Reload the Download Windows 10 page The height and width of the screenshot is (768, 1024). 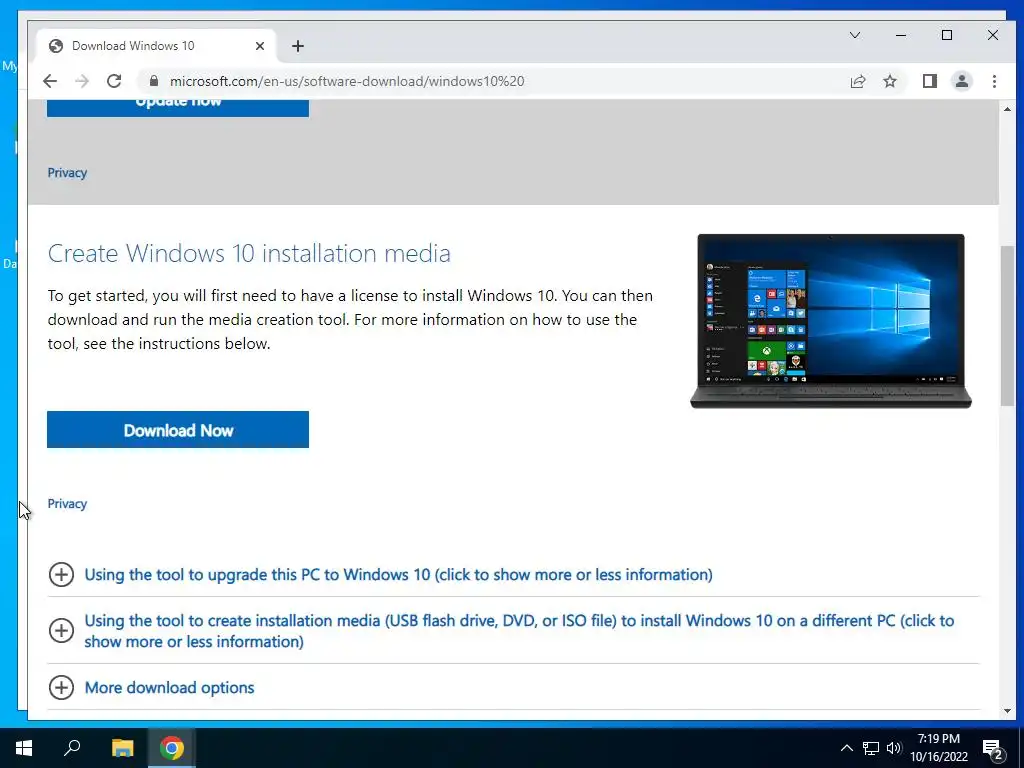pos(114,81)
